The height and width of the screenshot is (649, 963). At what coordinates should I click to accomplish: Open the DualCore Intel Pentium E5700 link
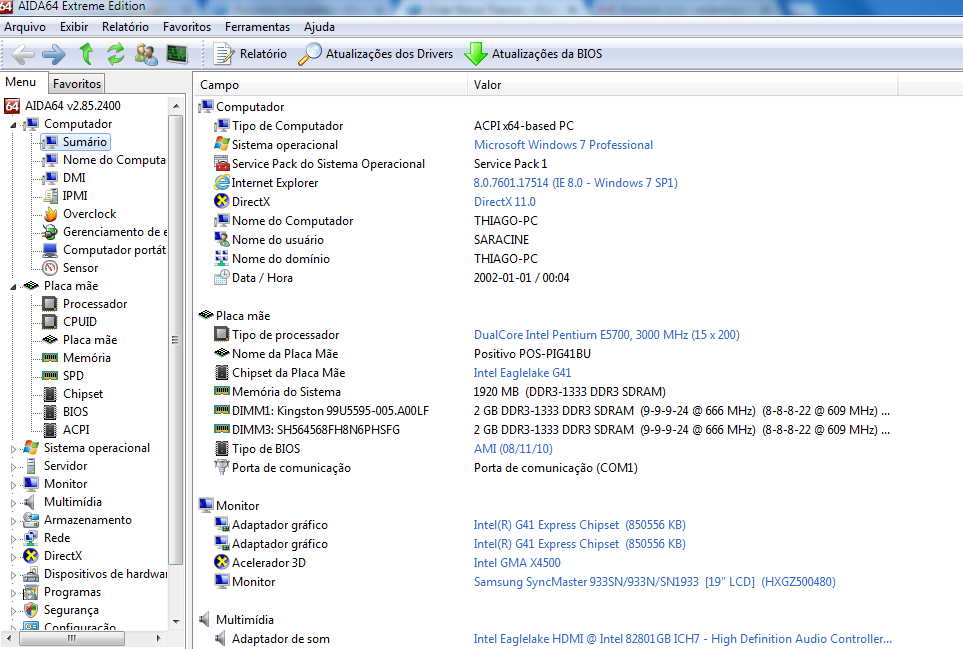(x=607, y=335)
